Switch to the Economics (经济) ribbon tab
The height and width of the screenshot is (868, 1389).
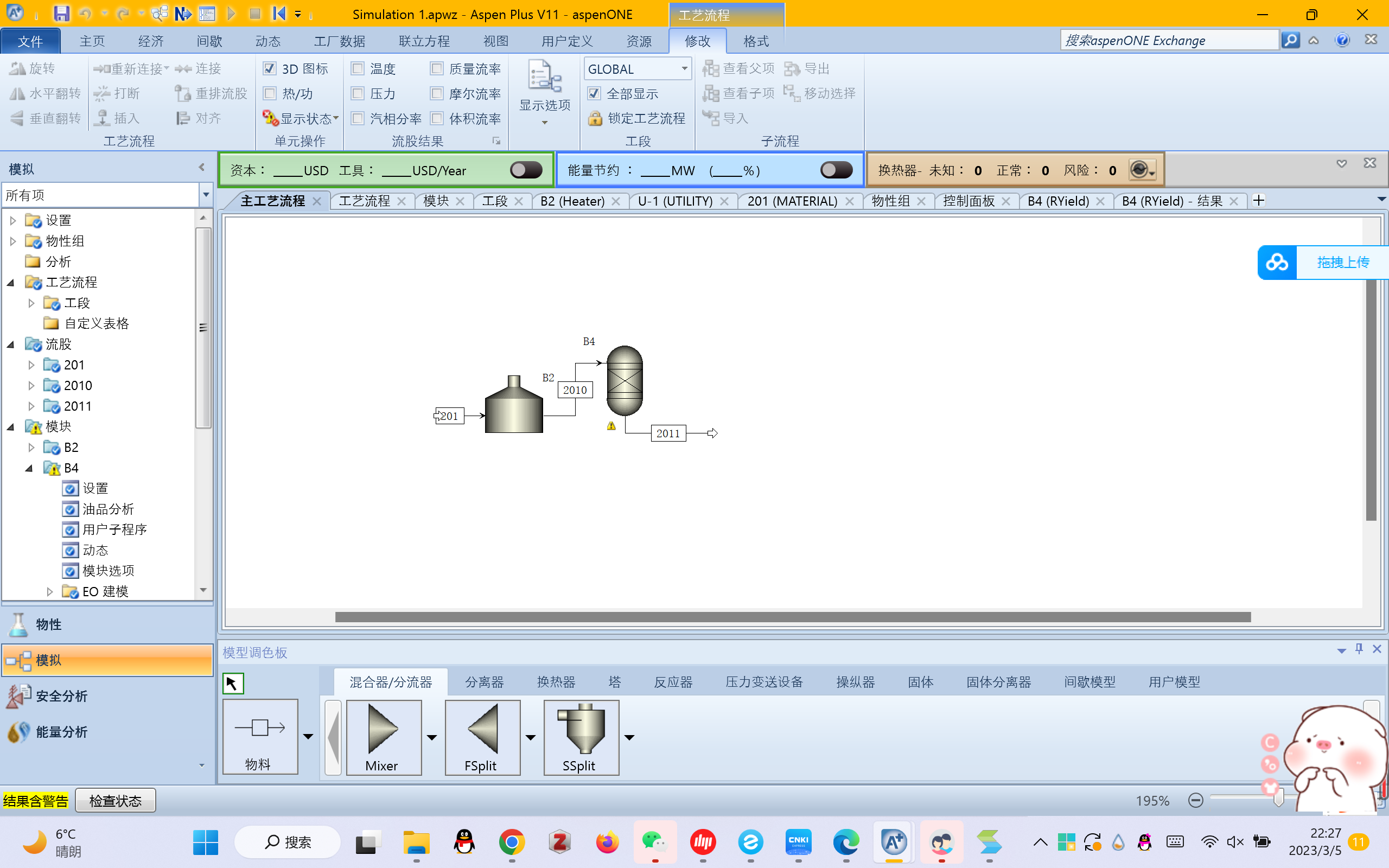(151, 41)
